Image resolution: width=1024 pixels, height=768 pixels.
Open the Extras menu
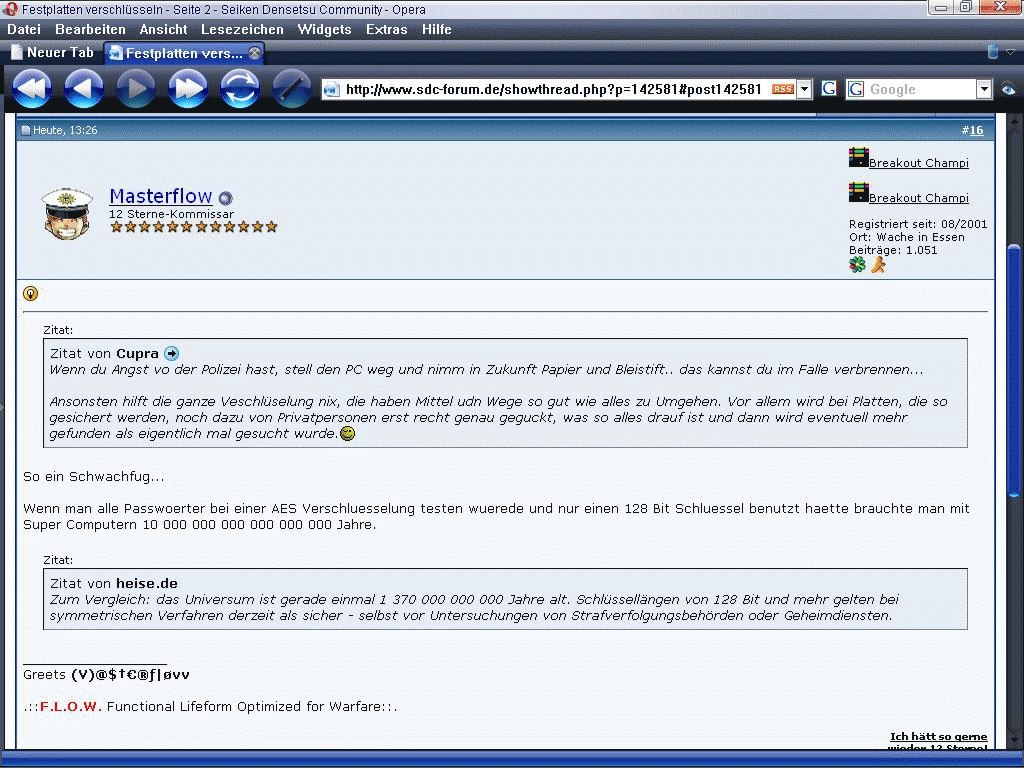(x=387, y=29)
